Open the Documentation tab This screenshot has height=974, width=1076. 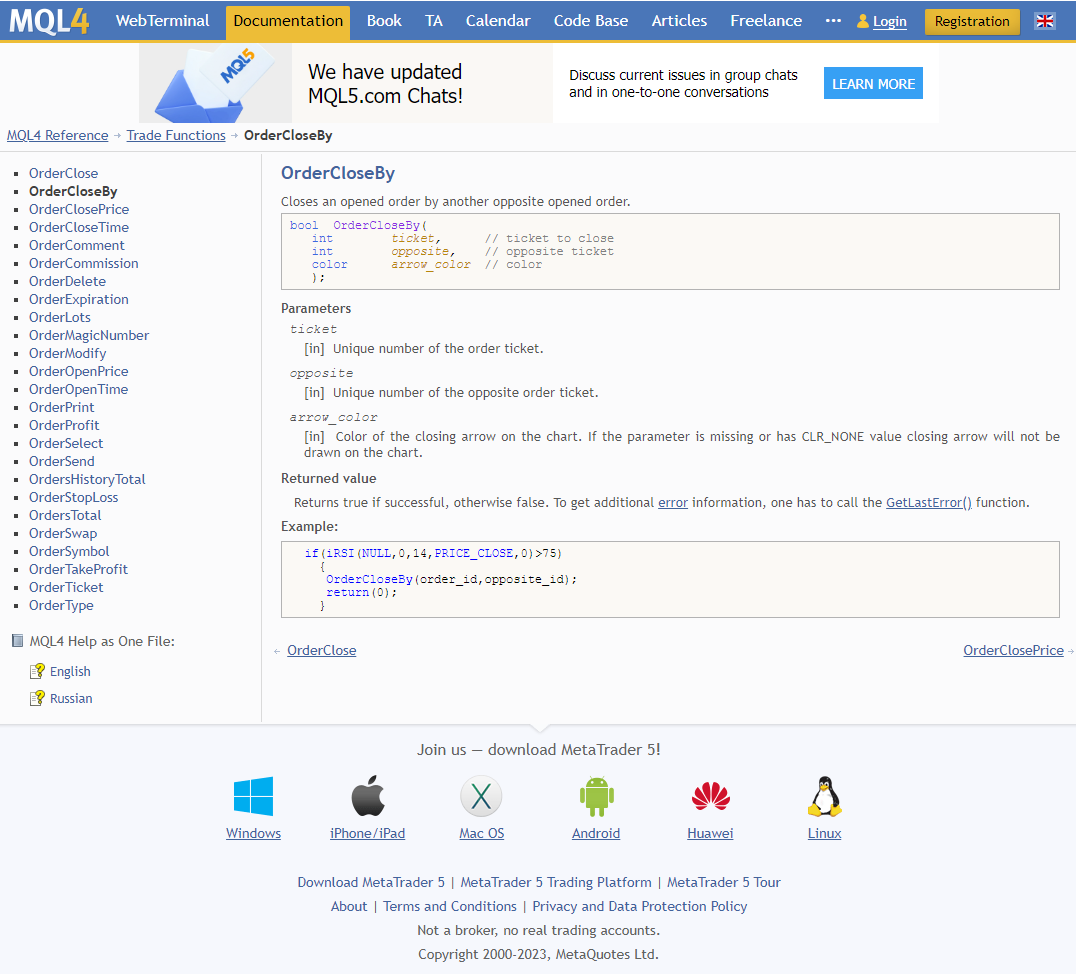(288, 21)
